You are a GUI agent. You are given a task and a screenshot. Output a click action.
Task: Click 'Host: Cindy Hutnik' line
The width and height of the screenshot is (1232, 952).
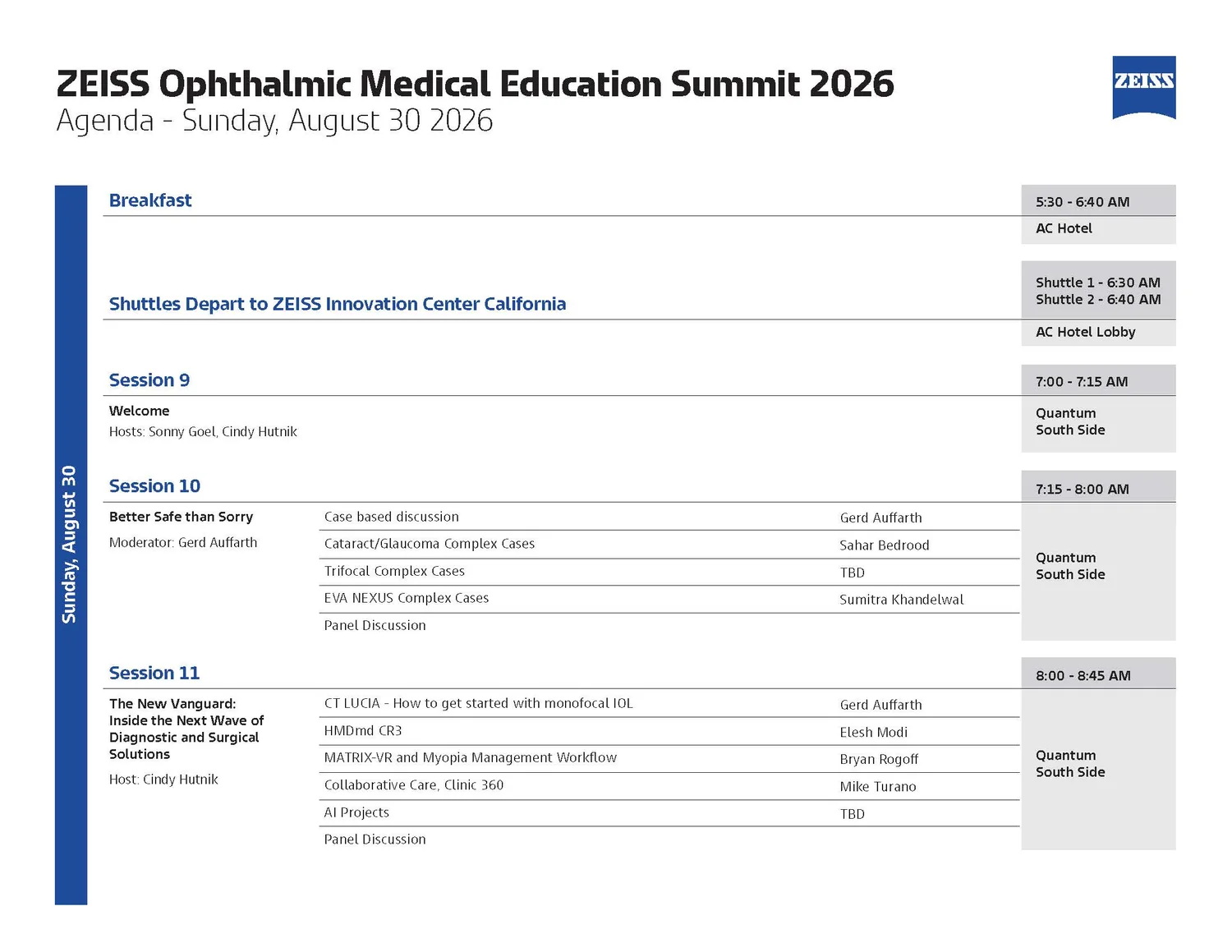tap(163, 780)
